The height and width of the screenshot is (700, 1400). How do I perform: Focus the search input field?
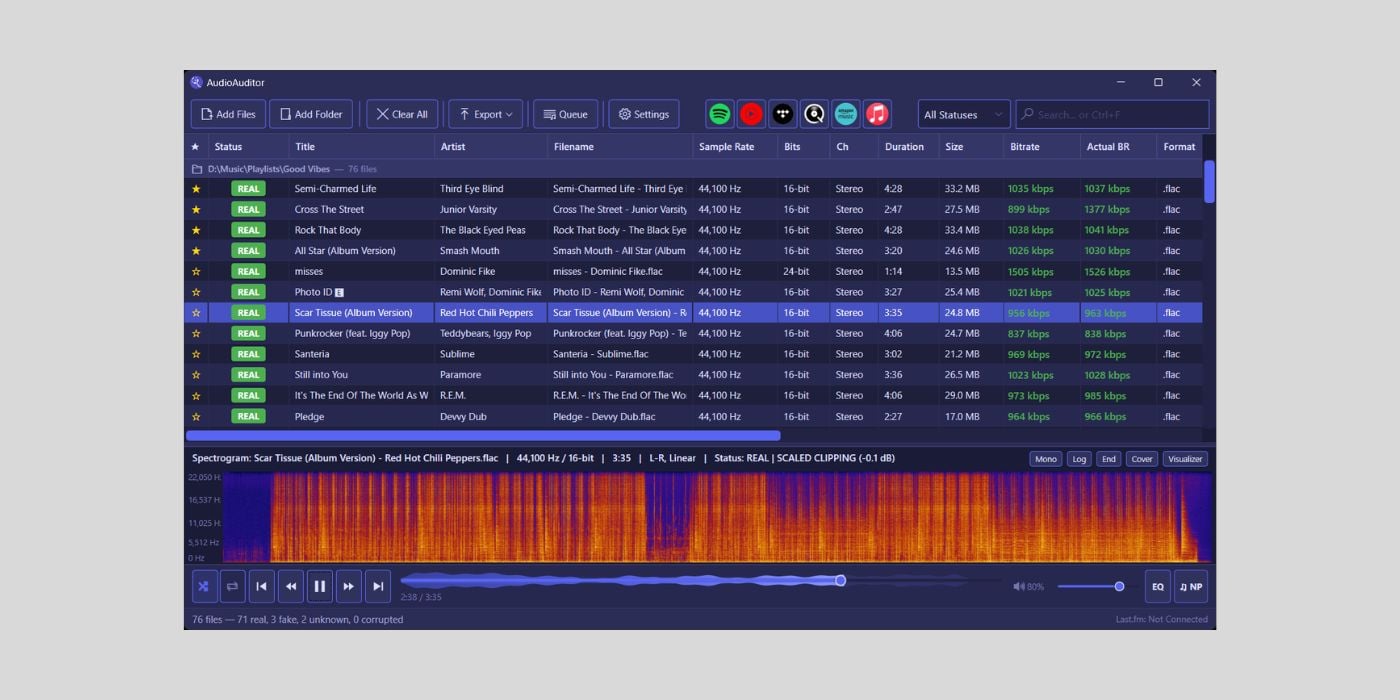tap(1112, 114)
